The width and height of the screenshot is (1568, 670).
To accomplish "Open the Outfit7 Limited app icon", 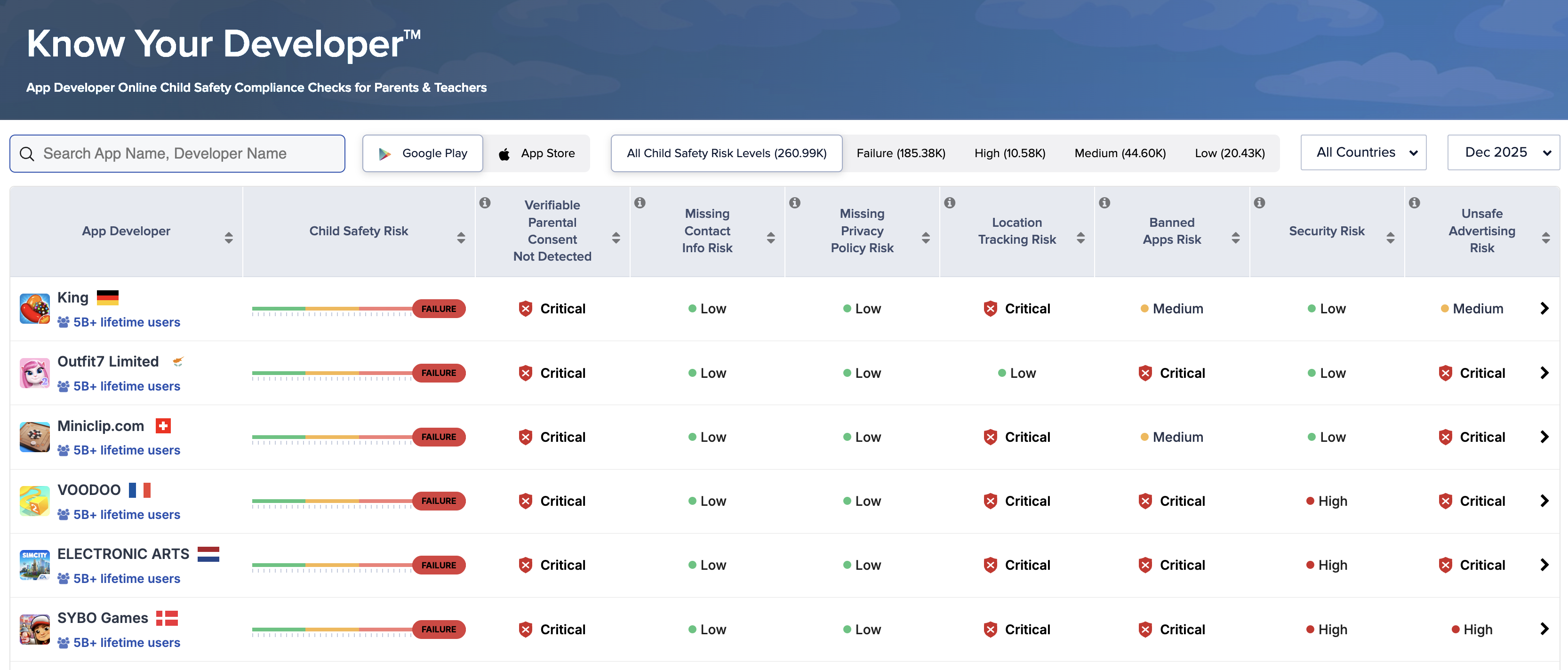I will (x=35, y=373).
